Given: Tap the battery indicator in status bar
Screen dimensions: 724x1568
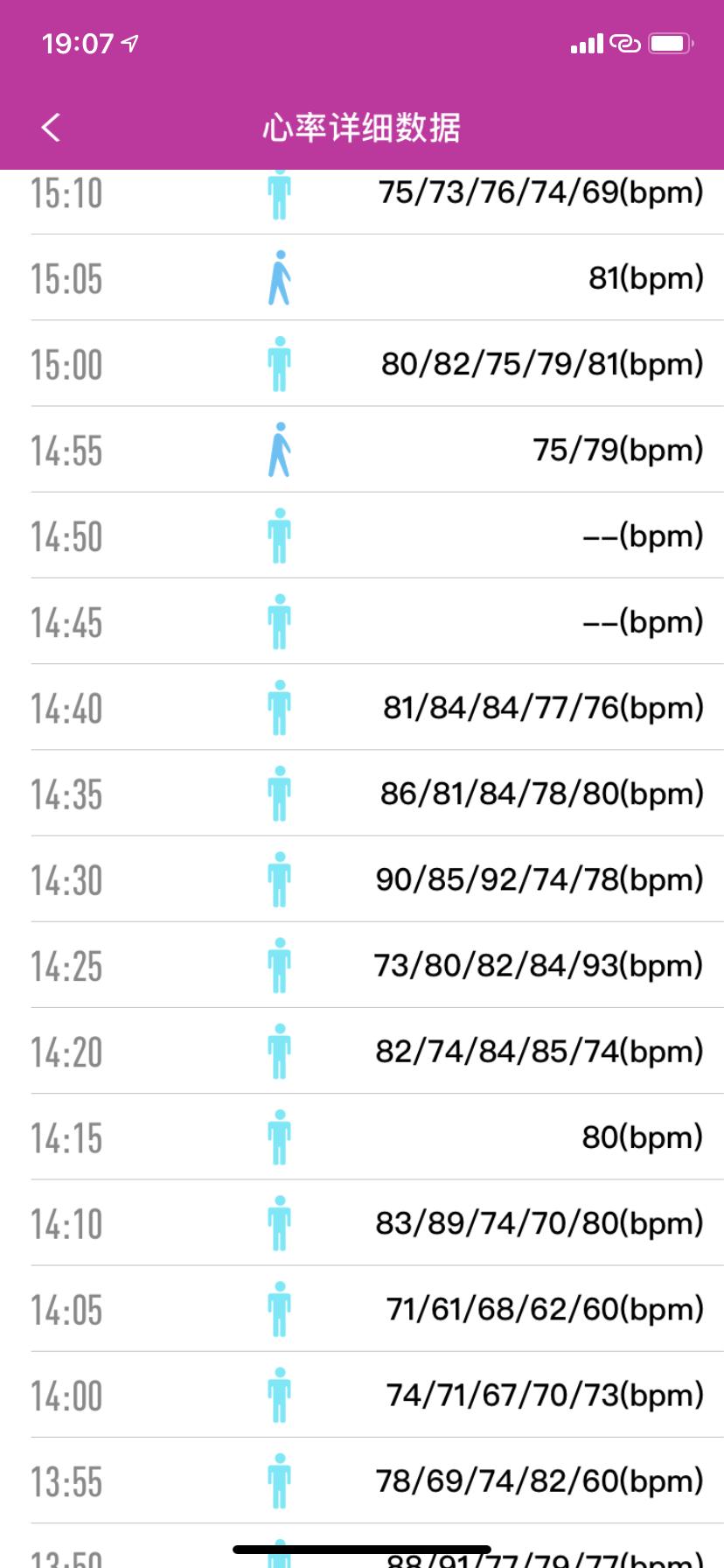Looking at the screenshot, I should [671, 43].
